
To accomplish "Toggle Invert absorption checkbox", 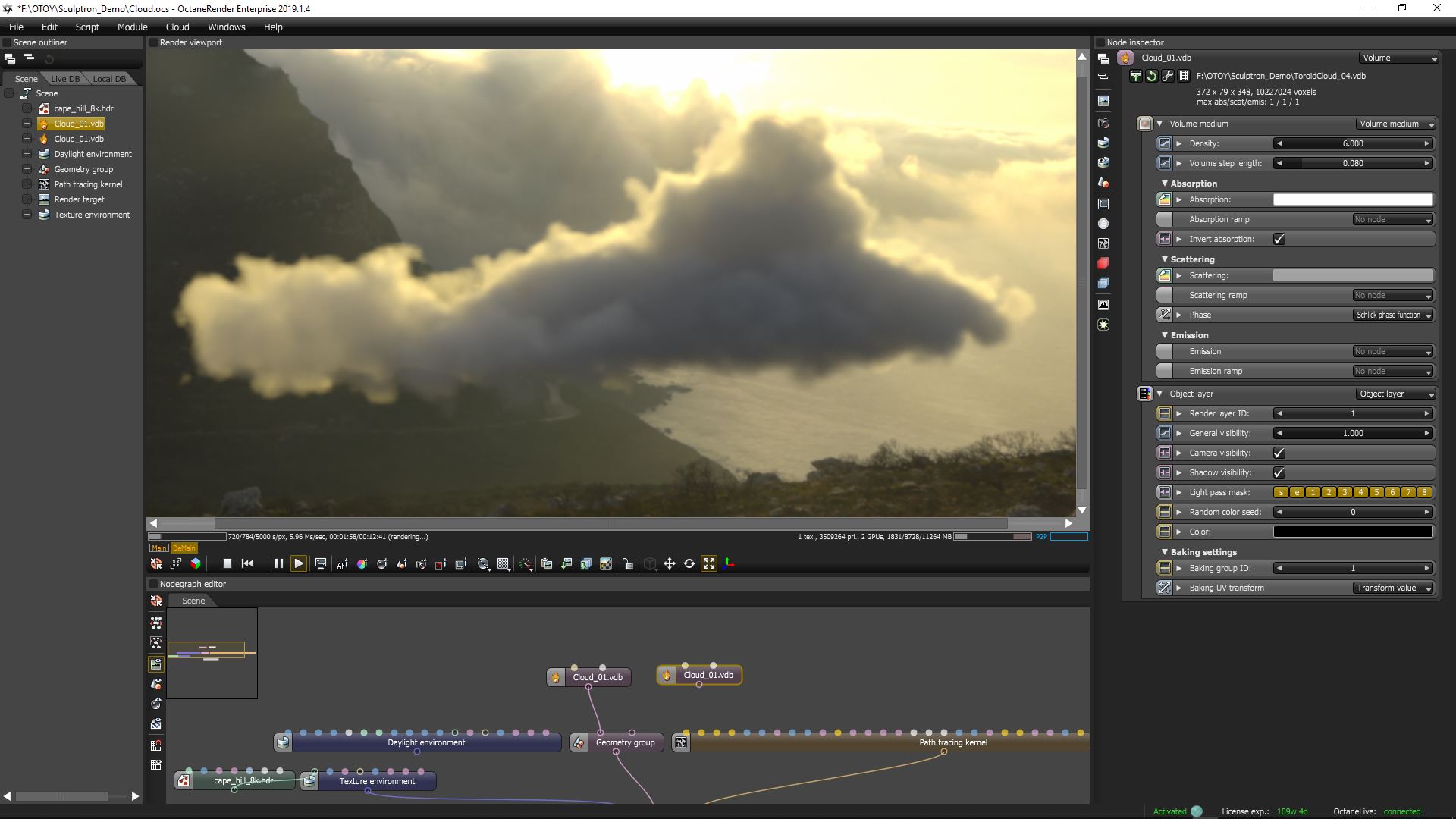I will point(1279,239).
